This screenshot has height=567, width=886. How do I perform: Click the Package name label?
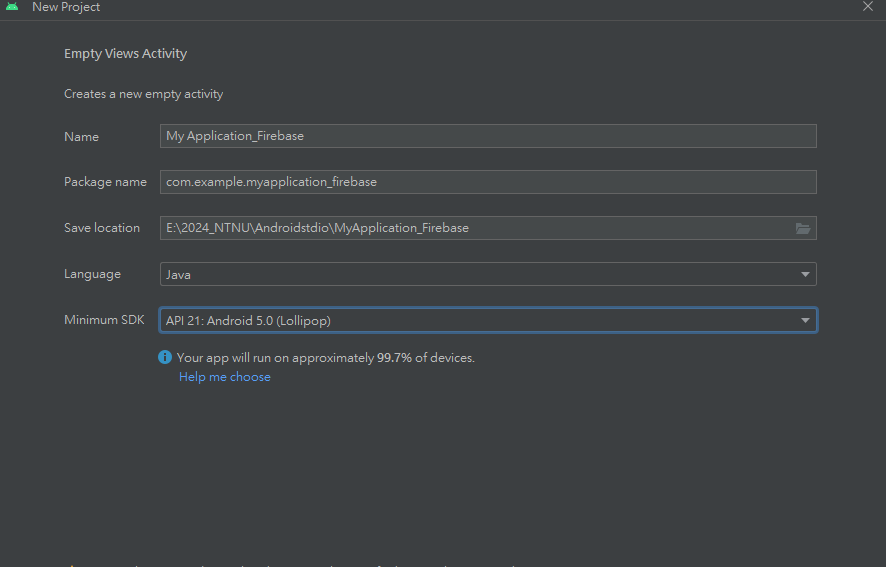tap(105, 182)
